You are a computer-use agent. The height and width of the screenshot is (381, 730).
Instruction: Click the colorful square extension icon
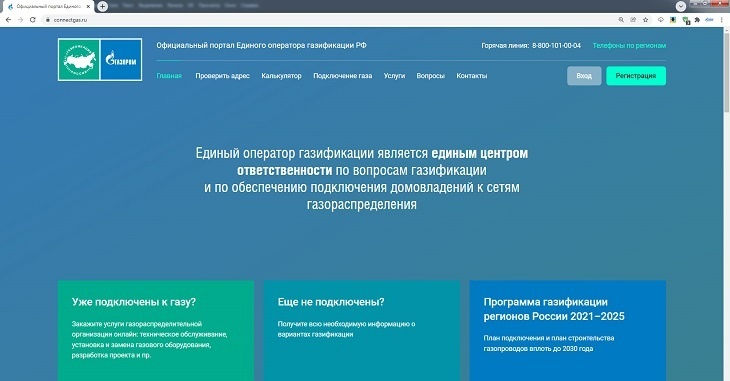(x=673, y=20)
